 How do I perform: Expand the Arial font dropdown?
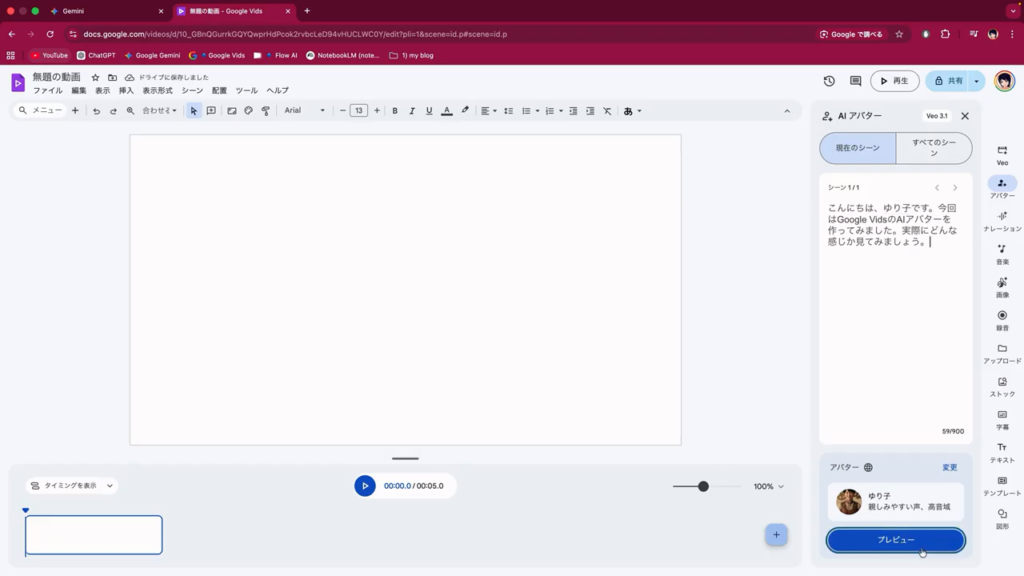305,111
